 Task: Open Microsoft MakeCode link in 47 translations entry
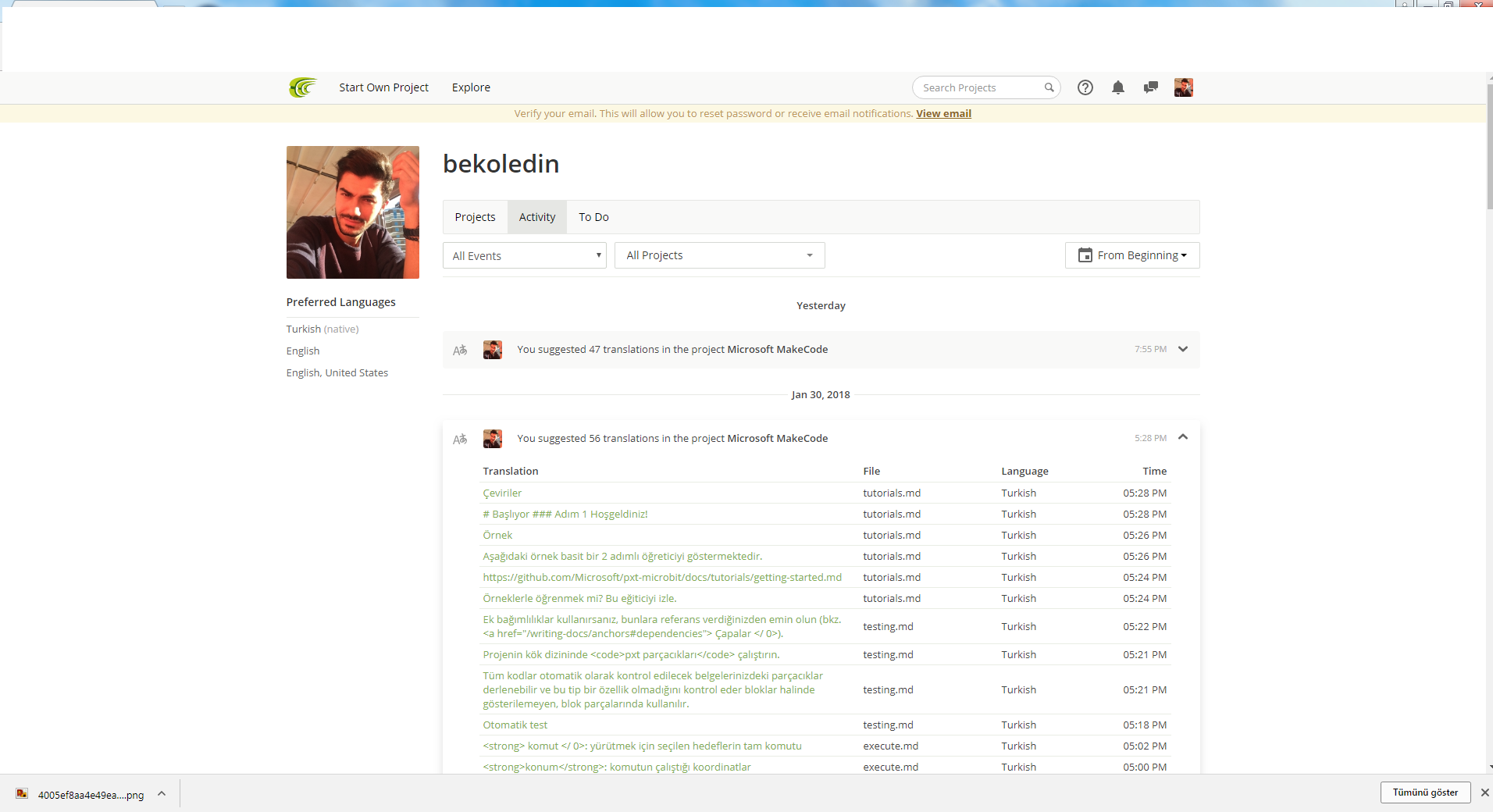[x=777, y=349]
